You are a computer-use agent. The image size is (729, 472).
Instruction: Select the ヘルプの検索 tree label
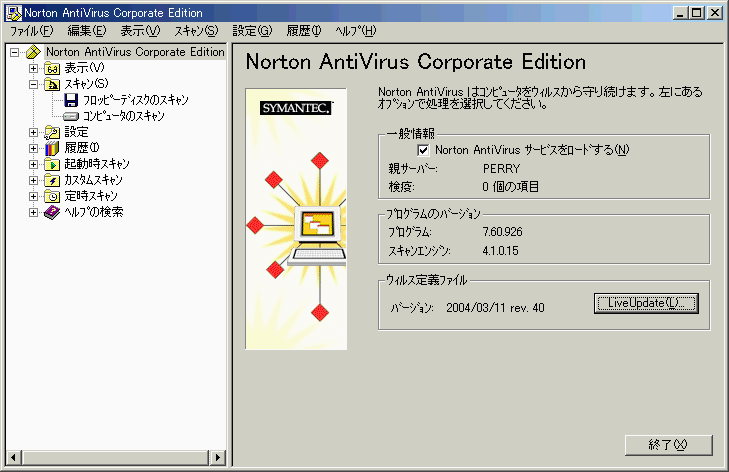point(93,212)
